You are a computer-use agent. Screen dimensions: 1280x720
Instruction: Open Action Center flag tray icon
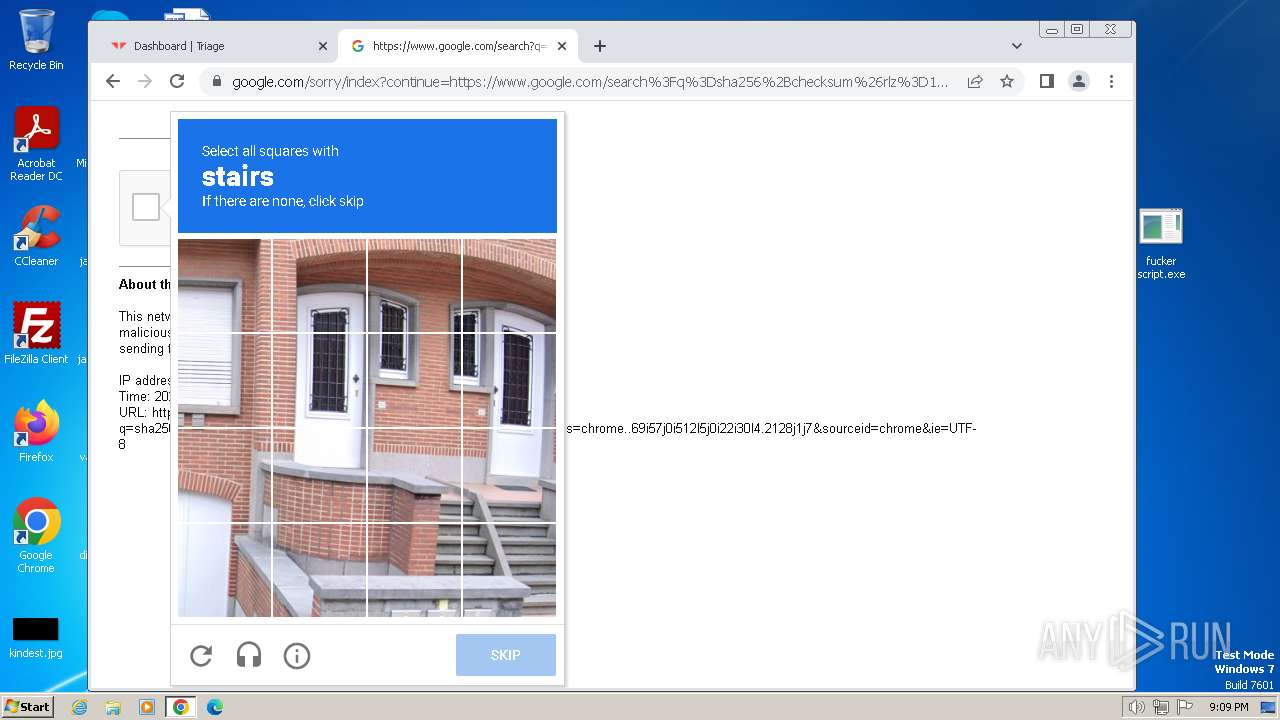click(1185, 707)
